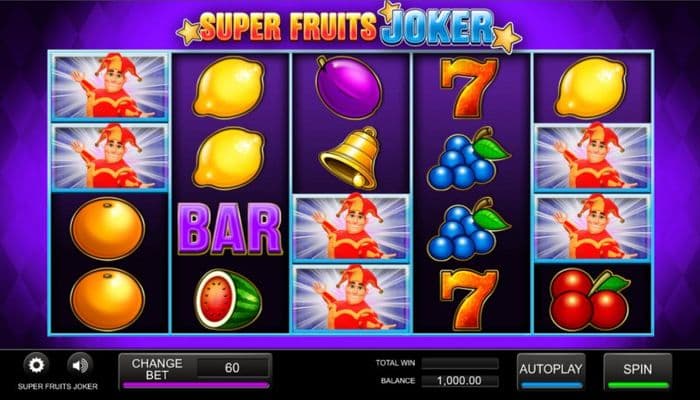Click the purple BAR symbol

[x=229, y=229]
